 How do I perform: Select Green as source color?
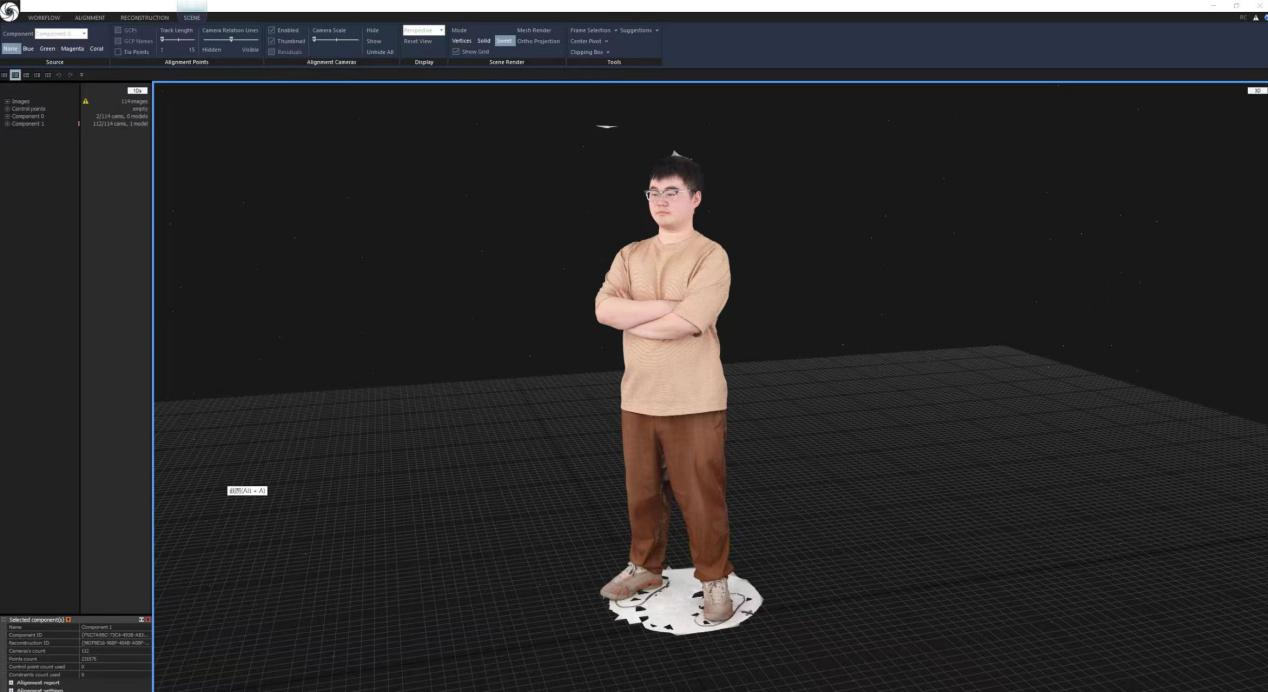[47, 48]
